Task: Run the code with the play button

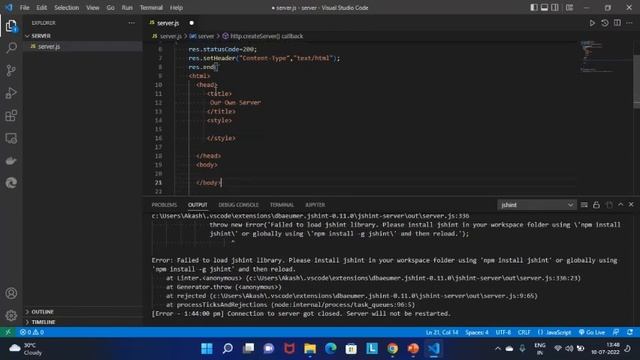Action: (592, 23)
